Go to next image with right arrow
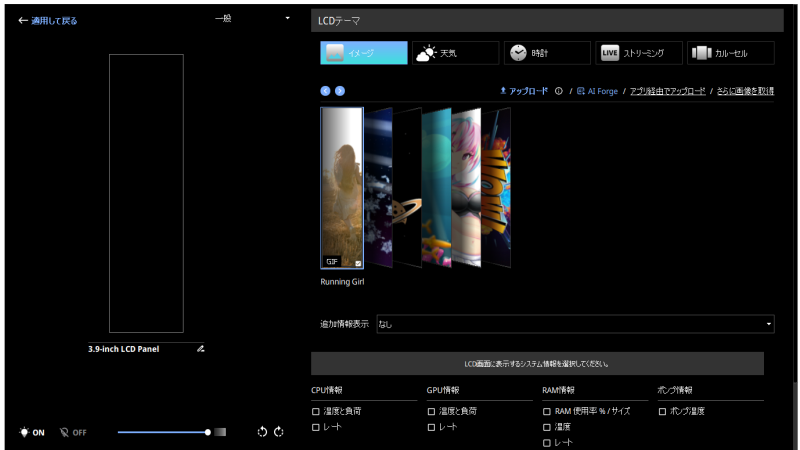Screen dimensions: 800x450 click(x=340, y=91)
